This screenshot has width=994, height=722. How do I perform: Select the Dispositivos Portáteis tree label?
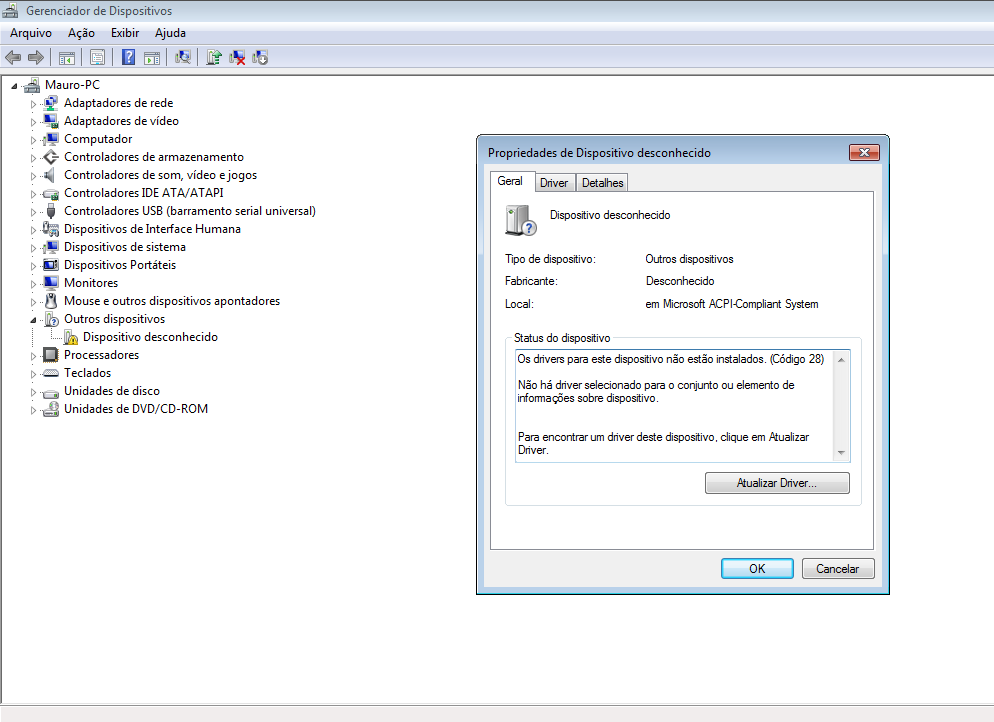tap(120, 265)
